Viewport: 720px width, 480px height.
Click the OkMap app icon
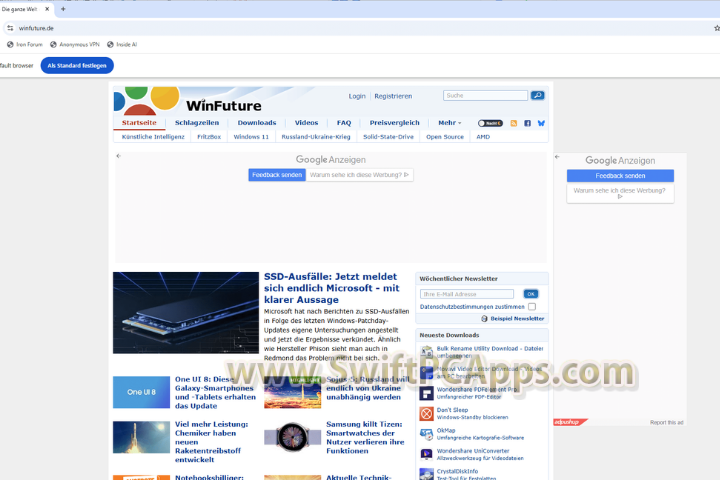pos(427,434)
